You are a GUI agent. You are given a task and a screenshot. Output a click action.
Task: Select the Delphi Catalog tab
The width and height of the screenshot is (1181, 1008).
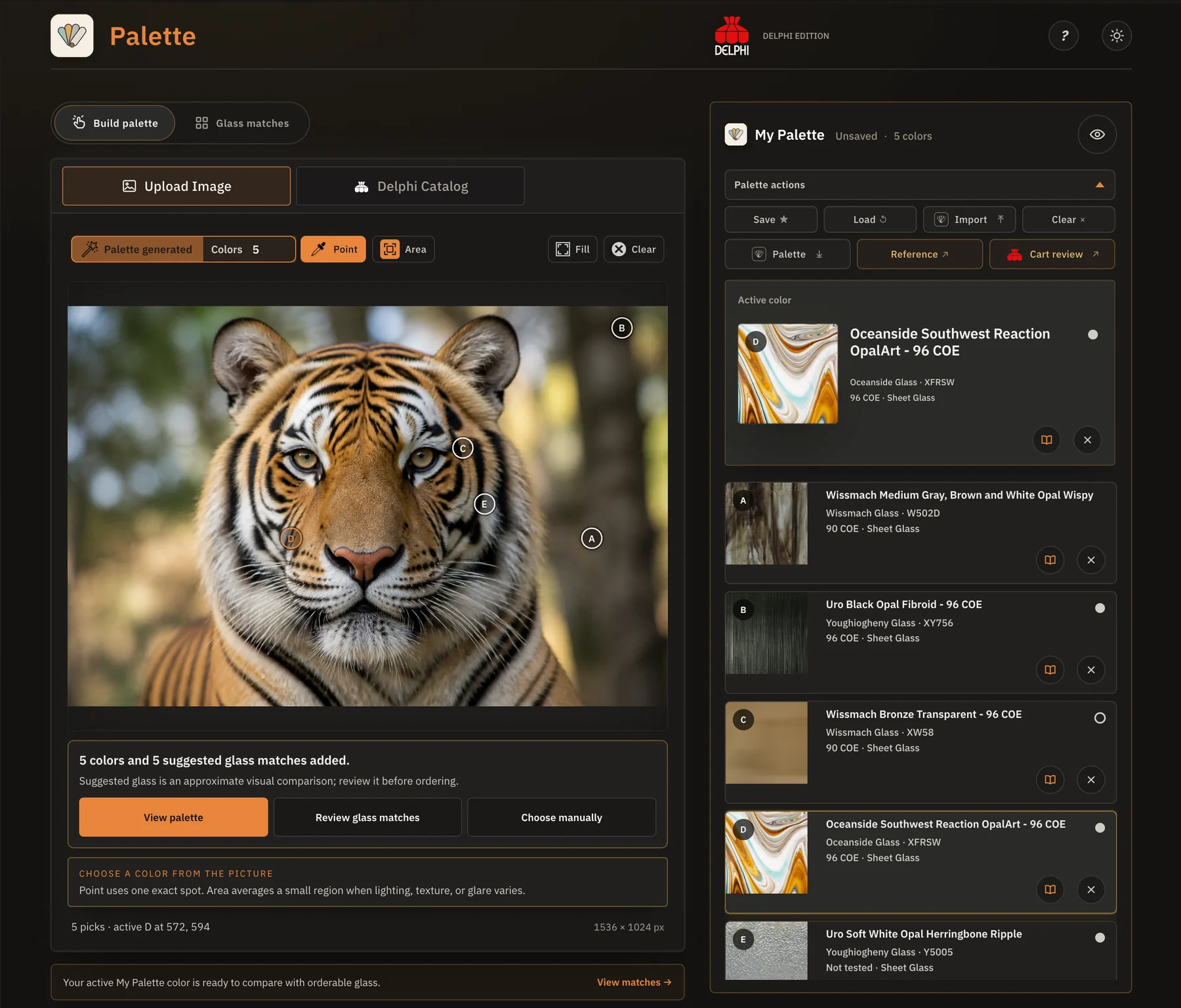click(x=410, y=186)
